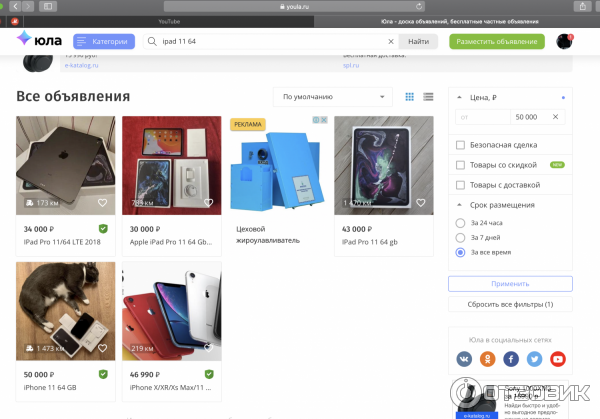Screen dimensions: 600x419
Task: Open Юла's Facebook social page
Action: pyautogui.click(x=511, y=359)
